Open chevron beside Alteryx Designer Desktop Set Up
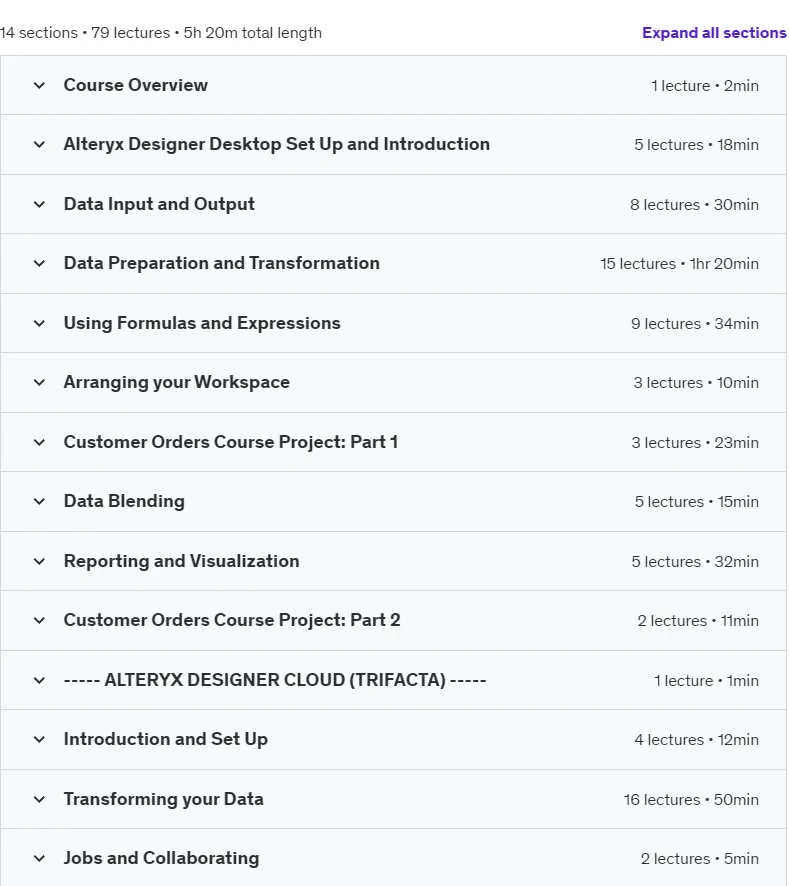Screen dimensions: 789x886 (39, 145)
